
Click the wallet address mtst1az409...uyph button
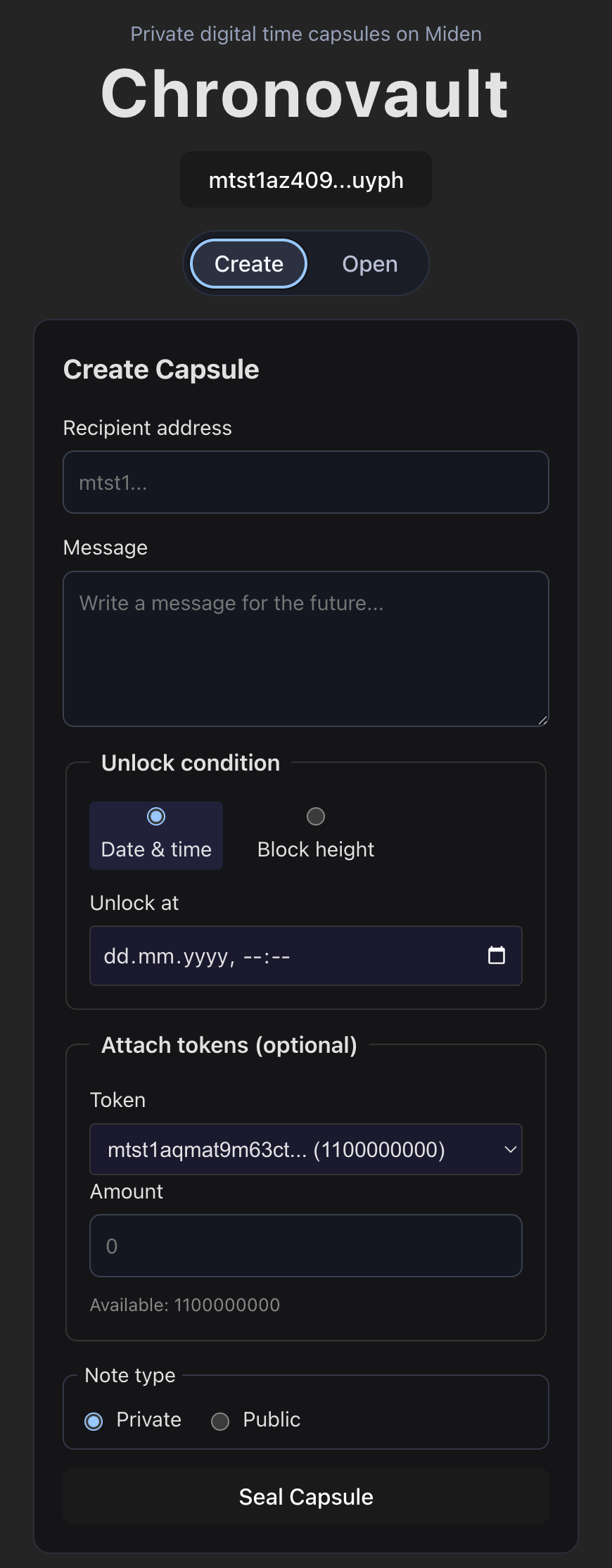(306, 179)
